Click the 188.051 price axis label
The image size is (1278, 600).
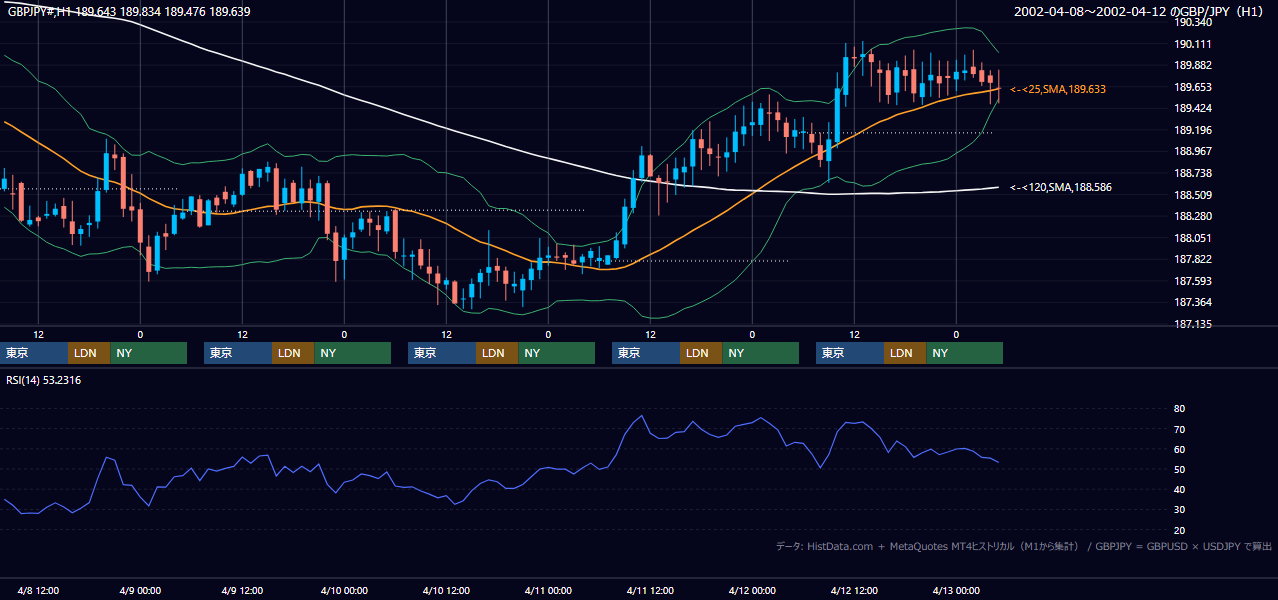[1195, 238]
